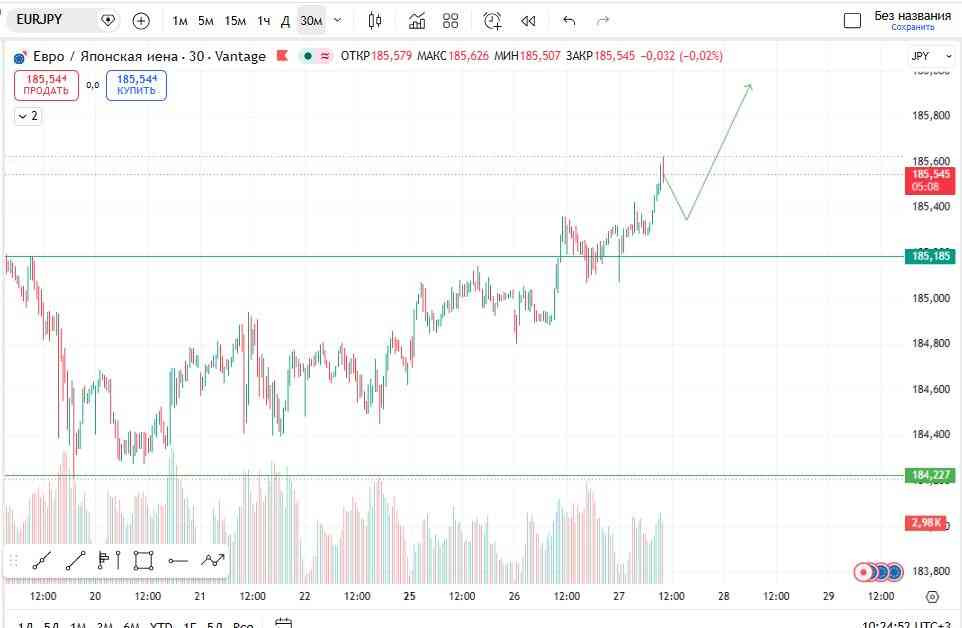This screenshot has height=628, width=962.
Task: Open the Indicators menu icon
Action: 417,21
